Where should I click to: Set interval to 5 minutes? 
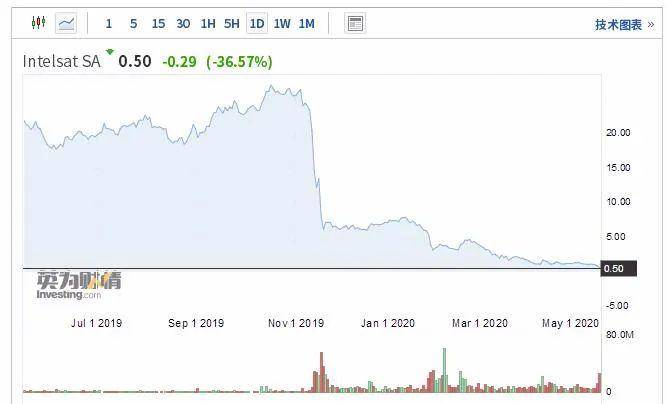click(133, 24)
